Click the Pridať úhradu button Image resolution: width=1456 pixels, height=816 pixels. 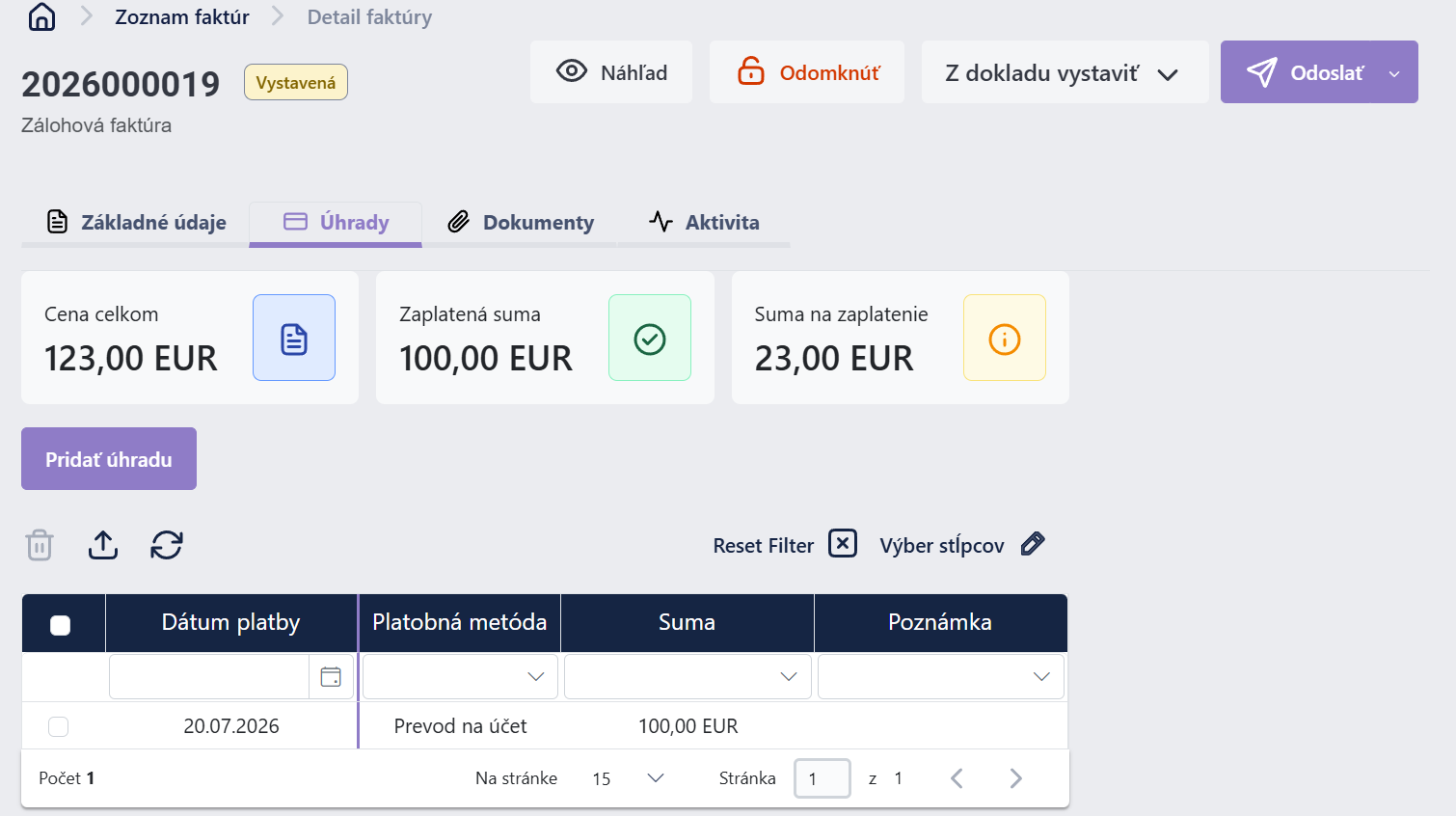click(x=109, y=459)
